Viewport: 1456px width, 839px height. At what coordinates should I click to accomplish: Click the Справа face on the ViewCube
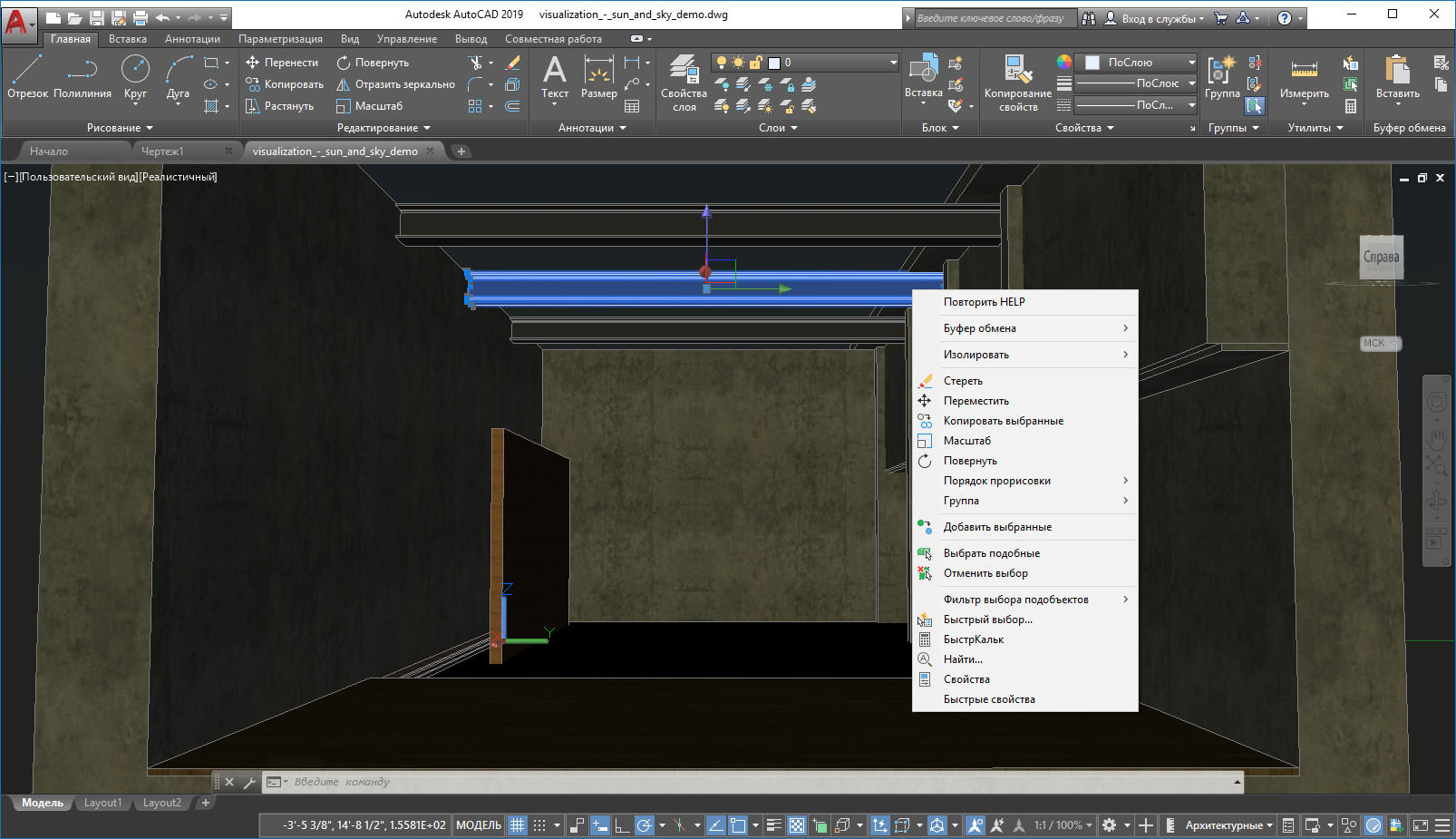[x=1381, y=258]
